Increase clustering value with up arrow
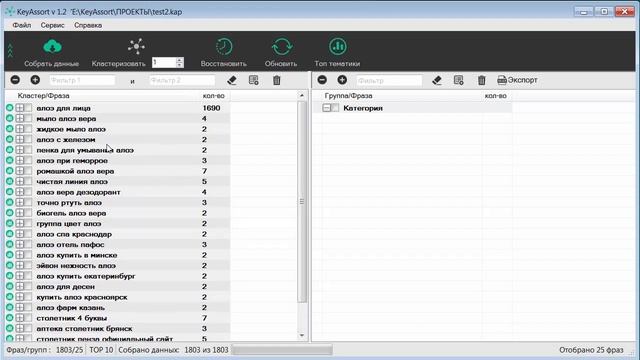The height and width of the screenshot is (360, 640). [180, 60]
